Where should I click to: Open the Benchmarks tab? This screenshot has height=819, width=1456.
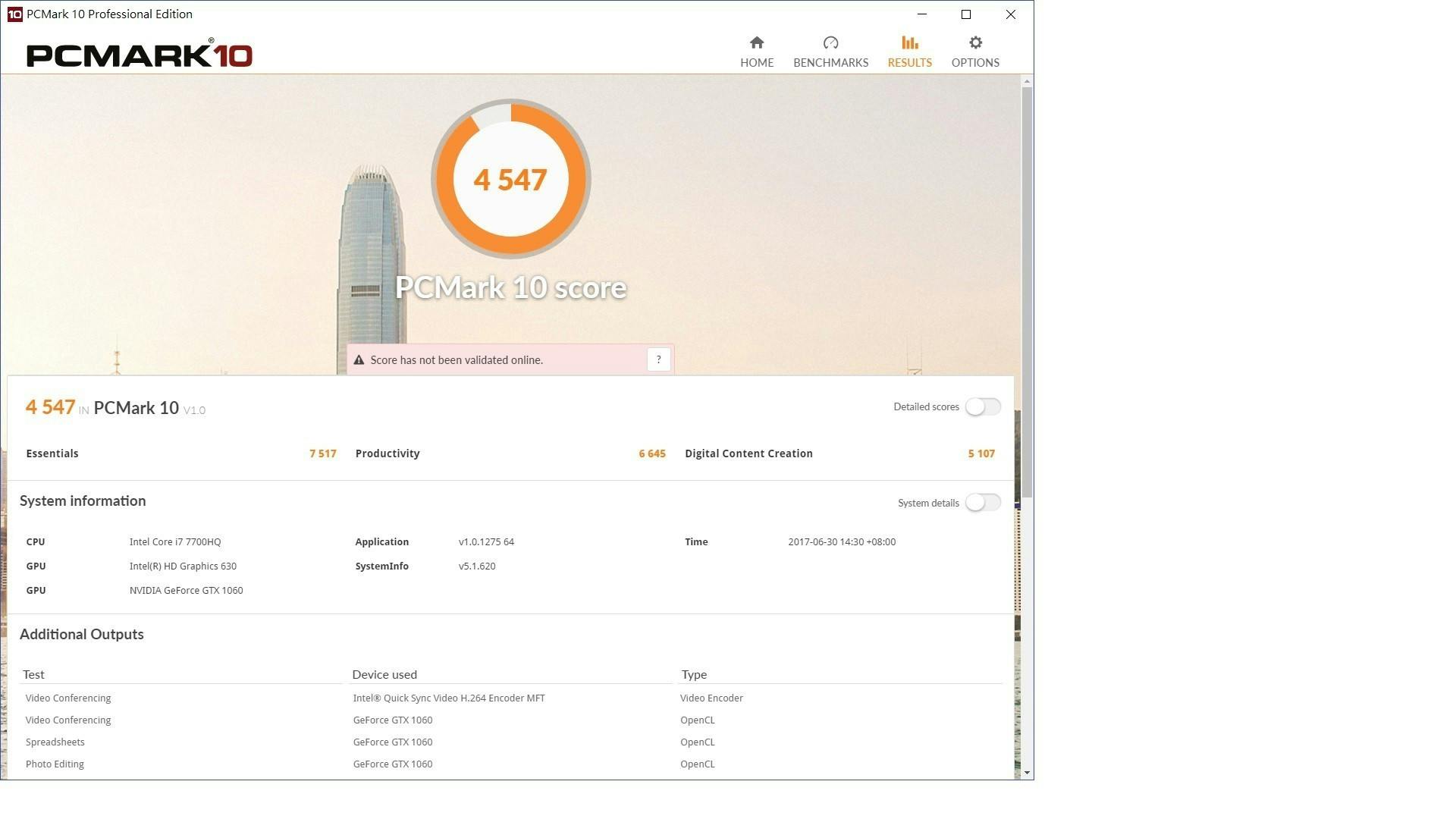point(830,52)
